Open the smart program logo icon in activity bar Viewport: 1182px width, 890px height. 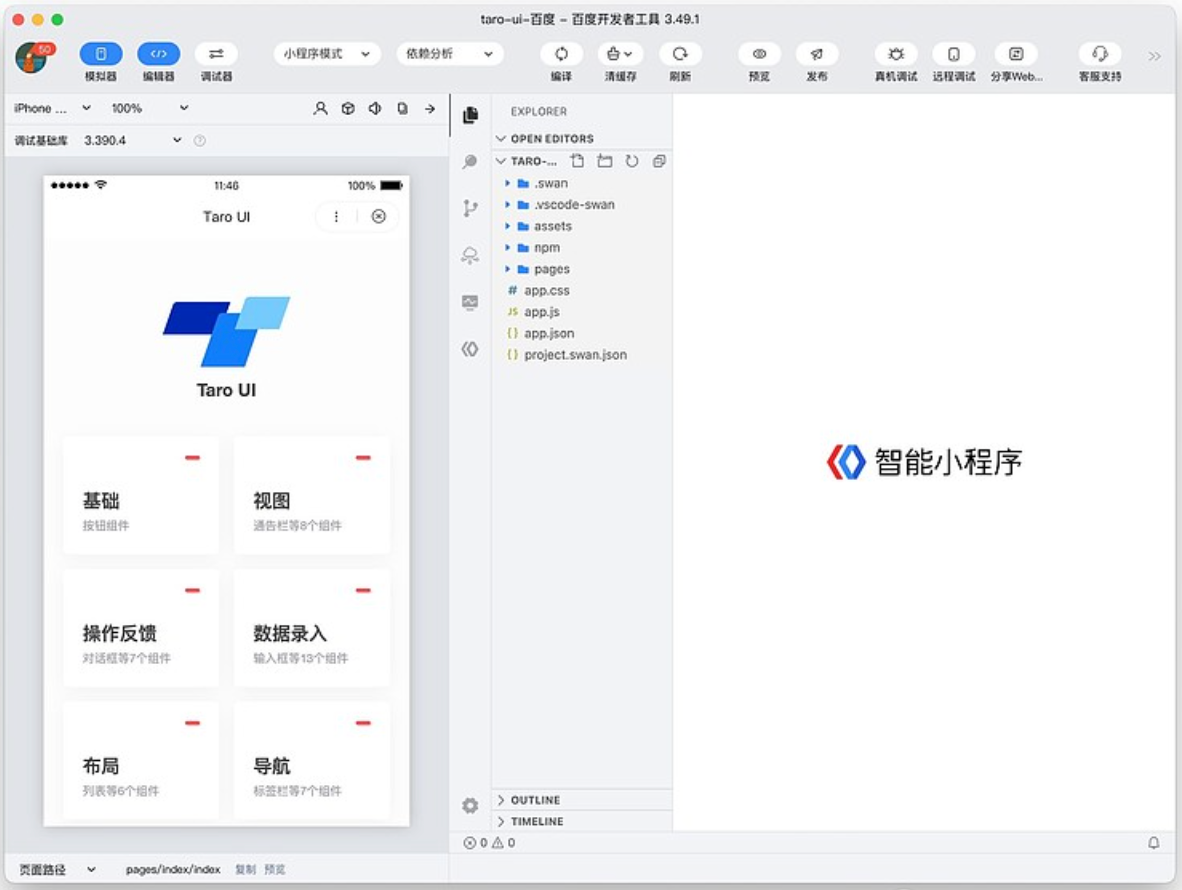(x=470, y=349)
